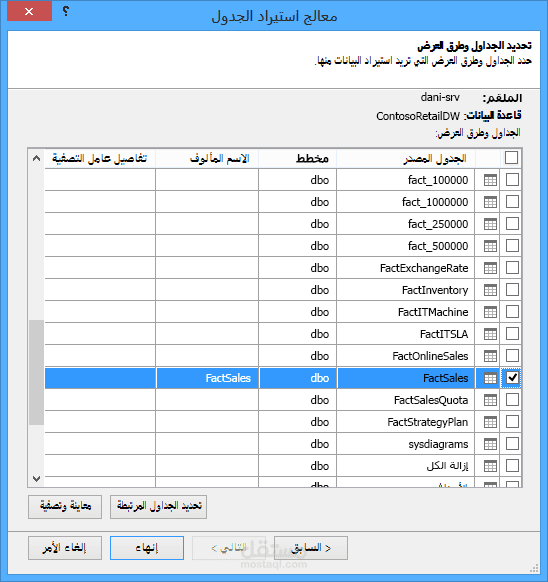The width and height of the screenshot is (548, 582).
Task: Check the fact_500000 table checkbox
Action: (512, 245)
